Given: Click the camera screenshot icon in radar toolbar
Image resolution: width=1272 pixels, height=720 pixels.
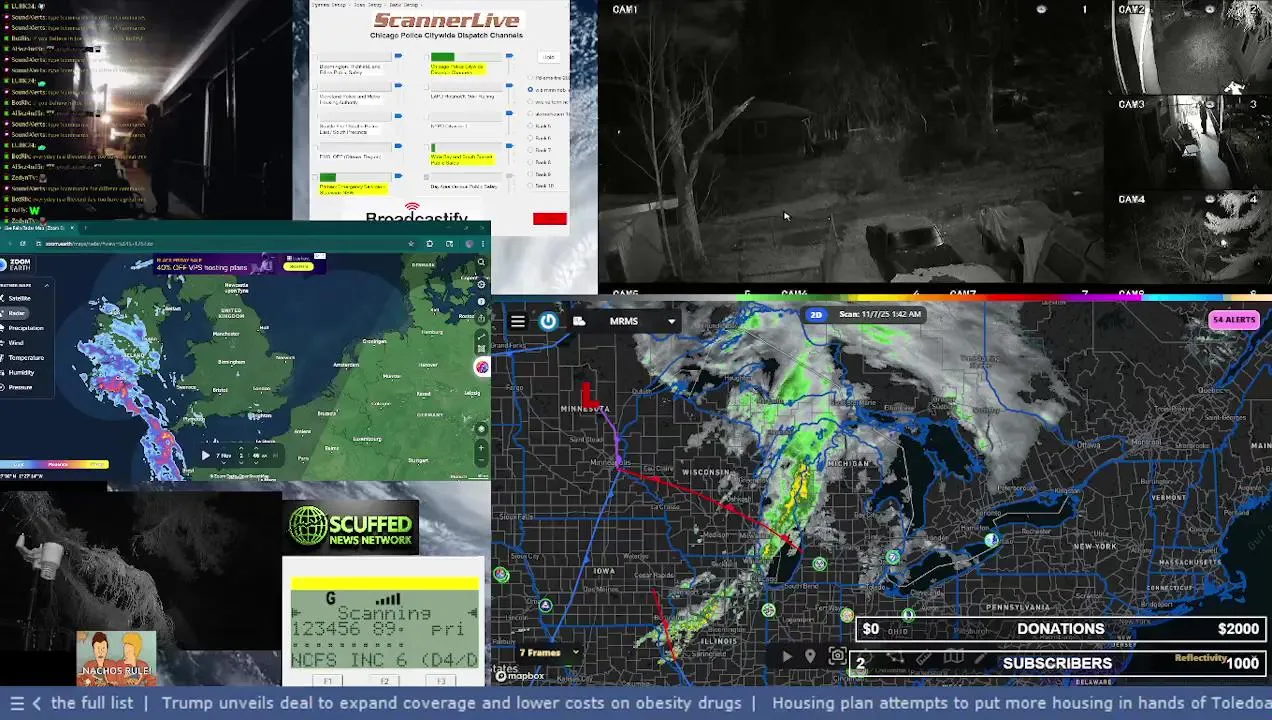Looking at the screenshot, I should coord(837,656).
